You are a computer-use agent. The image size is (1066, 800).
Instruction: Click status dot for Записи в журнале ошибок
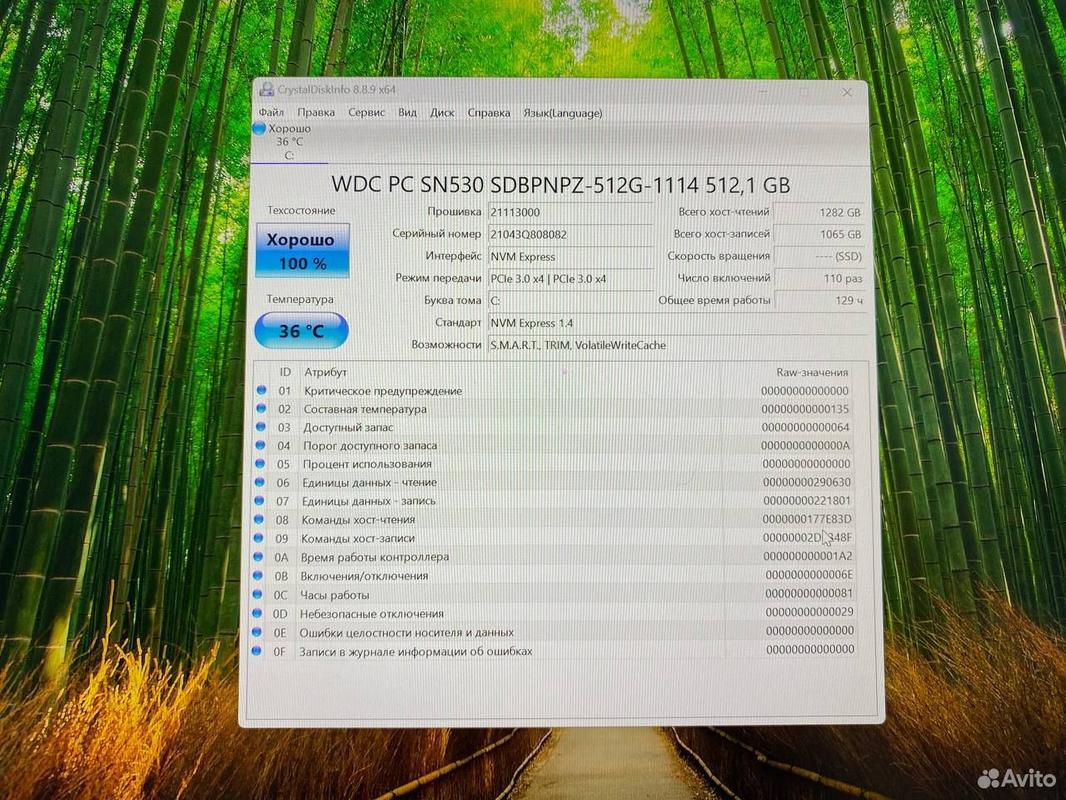coord(261,651)
